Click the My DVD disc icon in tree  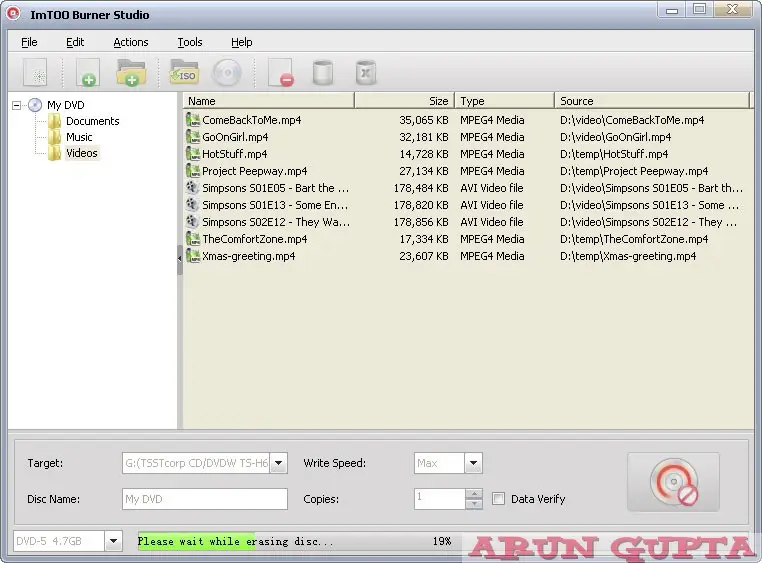35,105
